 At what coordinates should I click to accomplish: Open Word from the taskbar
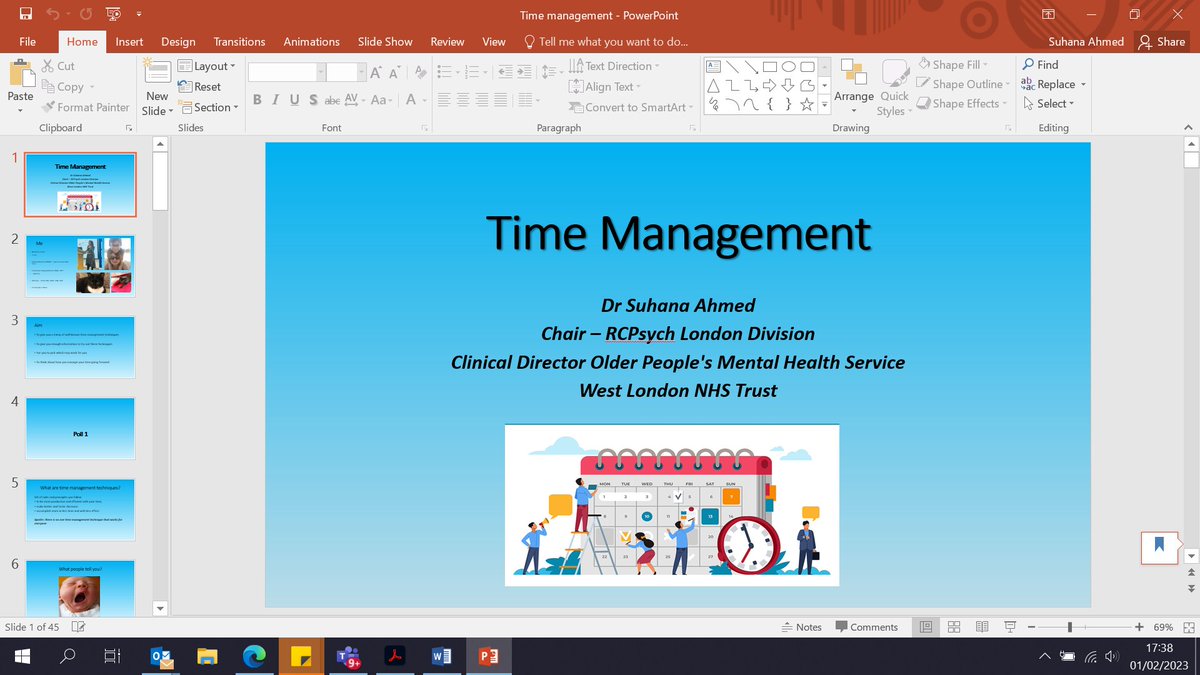click(441, 656)
